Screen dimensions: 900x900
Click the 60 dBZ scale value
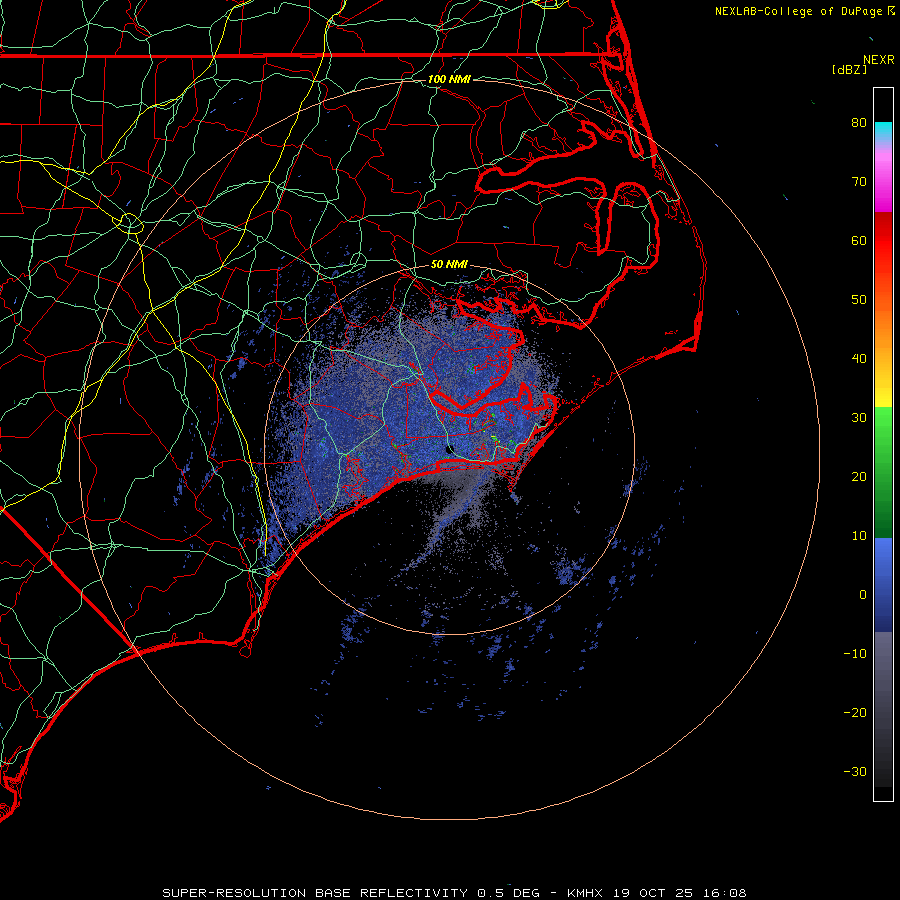pos(859,240)
